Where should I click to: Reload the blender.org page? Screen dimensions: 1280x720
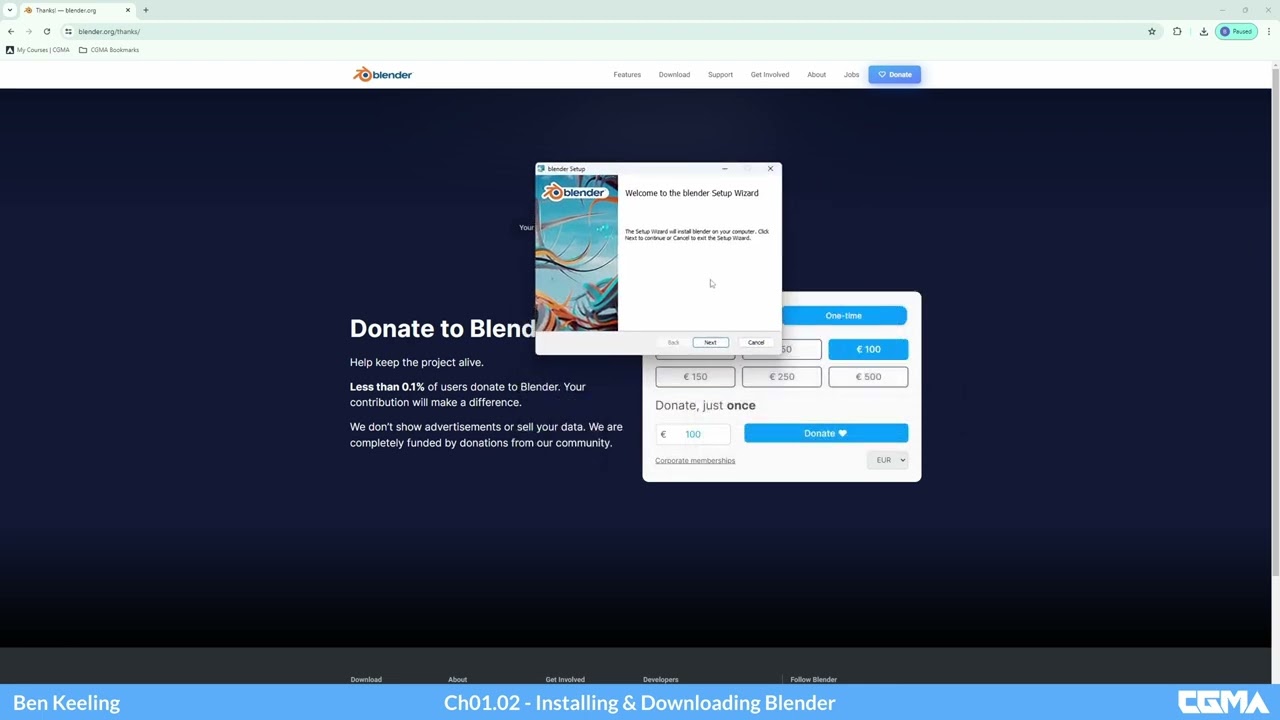click(x=46, y=31)
